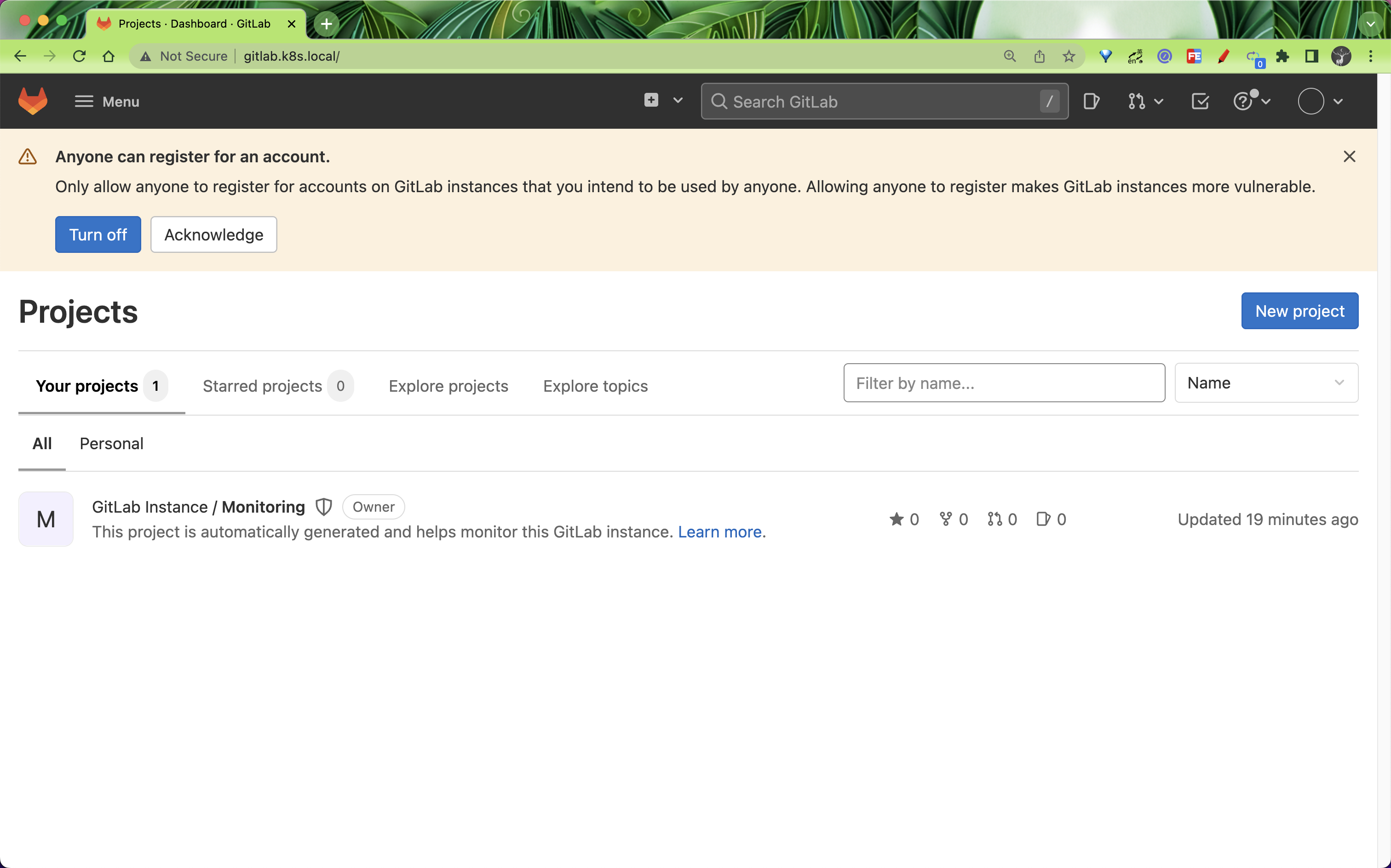Click the Monitoring project issues count
Viewport: 1391px width, 868px height.
coord(1052,519)
